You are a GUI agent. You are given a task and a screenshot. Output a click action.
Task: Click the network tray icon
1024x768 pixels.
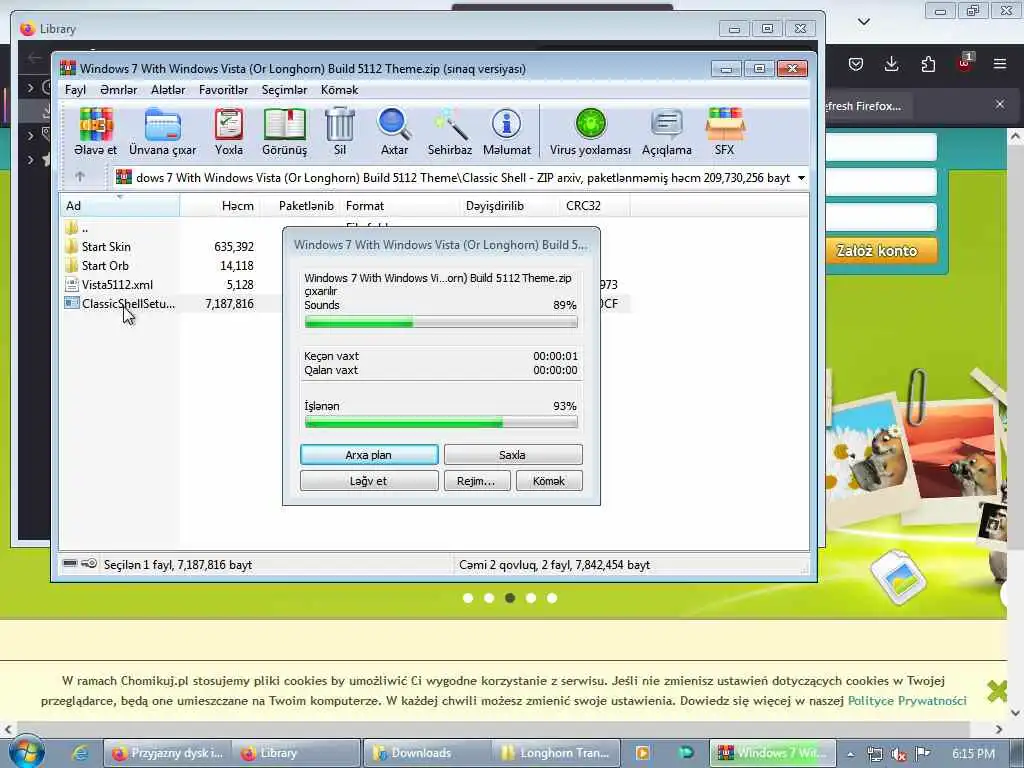click(875, 754)
